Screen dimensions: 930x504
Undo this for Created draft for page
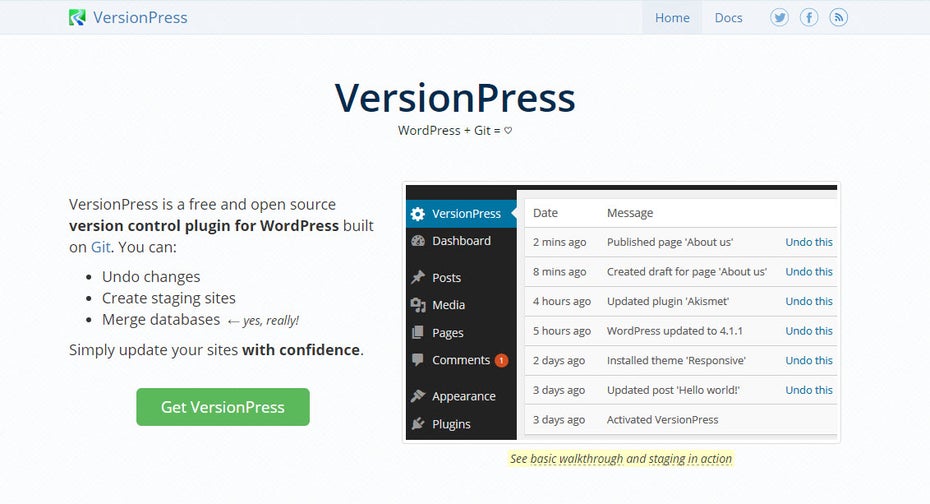(x=809, y=272)
